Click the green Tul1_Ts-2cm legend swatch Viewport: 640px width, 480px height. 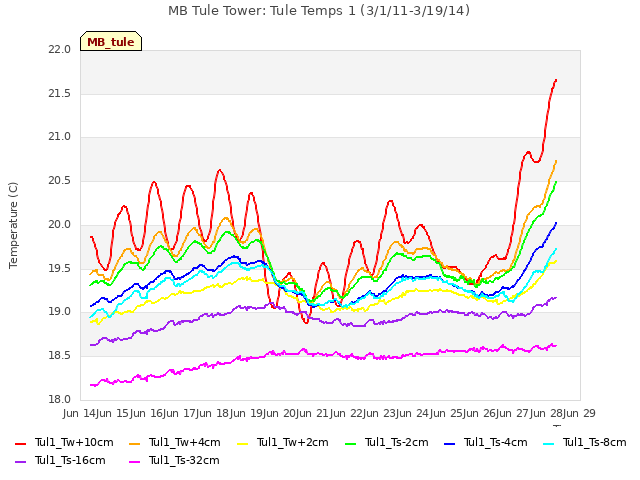(x=350, y=443)
